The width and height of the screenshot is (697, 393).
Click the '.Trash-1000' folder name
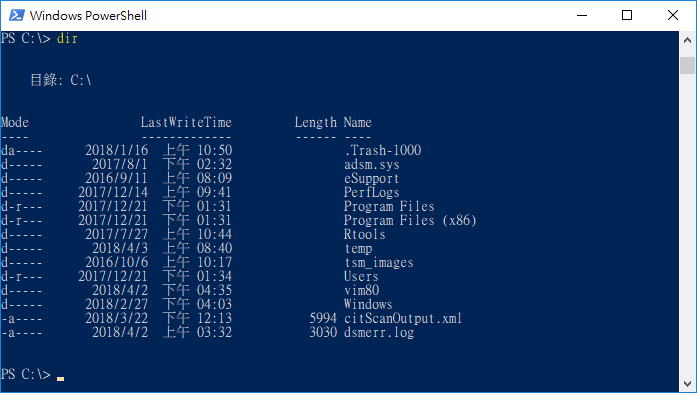(383, 150)
